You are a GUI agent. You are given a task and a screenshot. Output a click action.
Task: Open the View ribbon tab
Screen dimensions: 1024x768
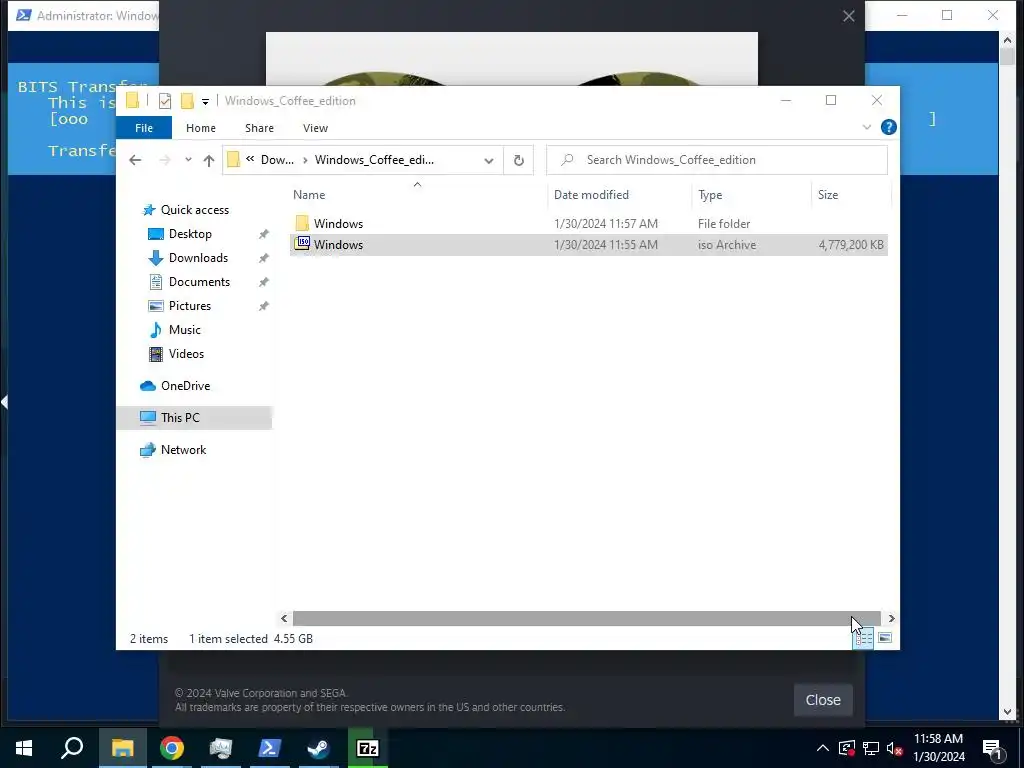(315, 128)
